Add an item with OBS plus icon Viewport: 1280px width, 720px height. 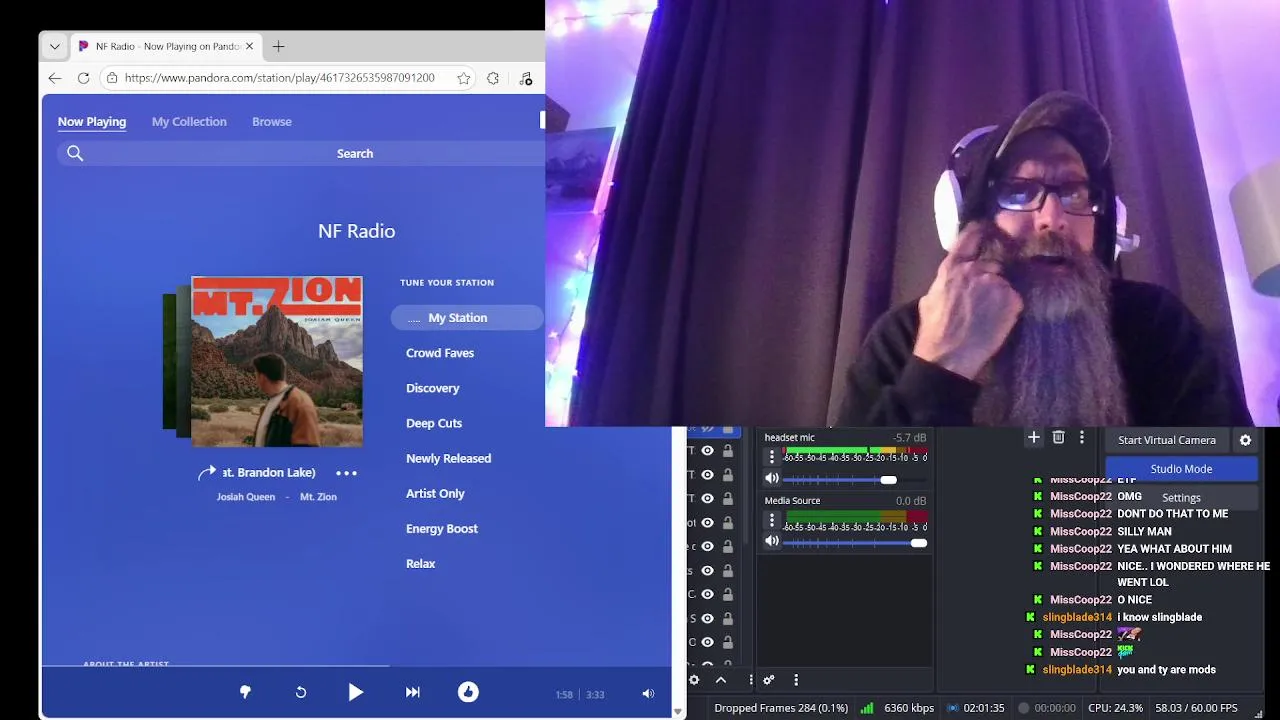(x=1034, y=437)
